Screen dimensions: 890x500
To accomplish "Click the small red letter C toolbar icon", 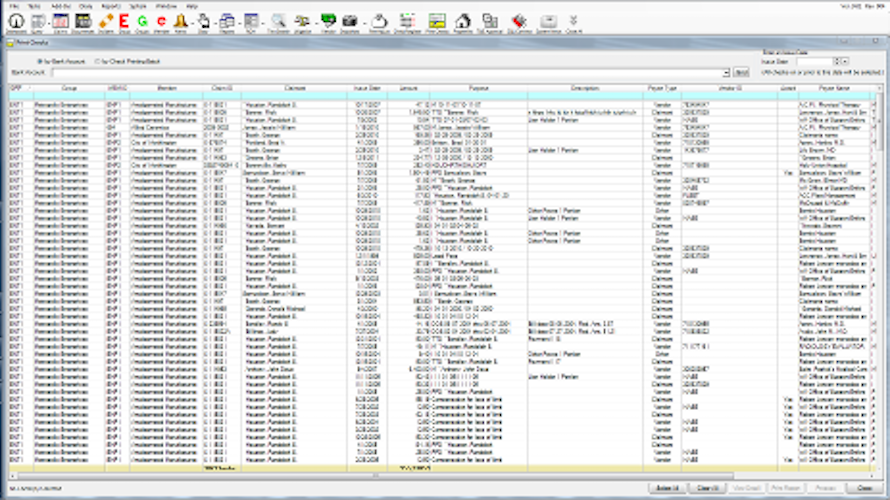I will pos(162,22).
